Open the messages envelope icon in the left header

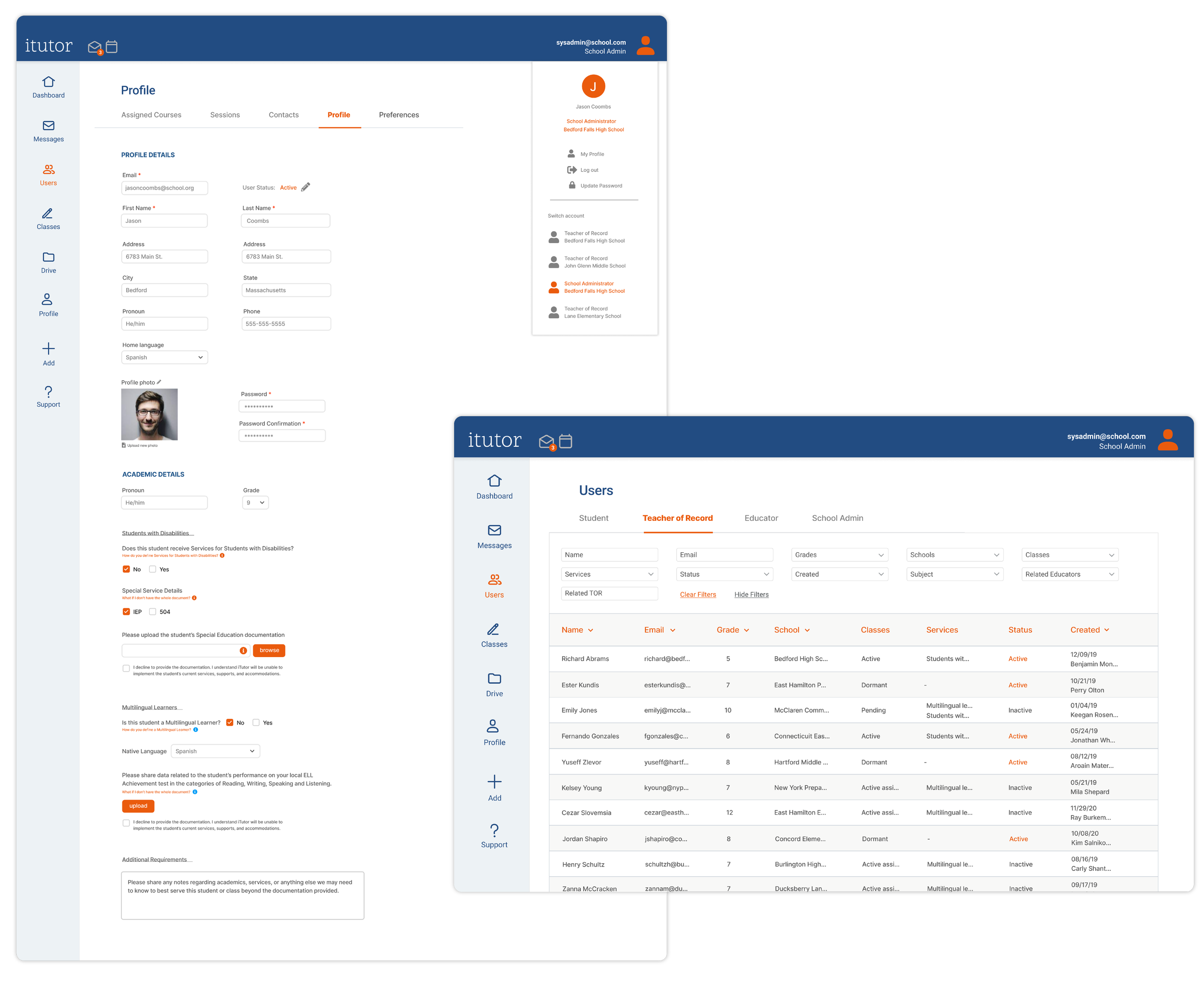point(95,47)
